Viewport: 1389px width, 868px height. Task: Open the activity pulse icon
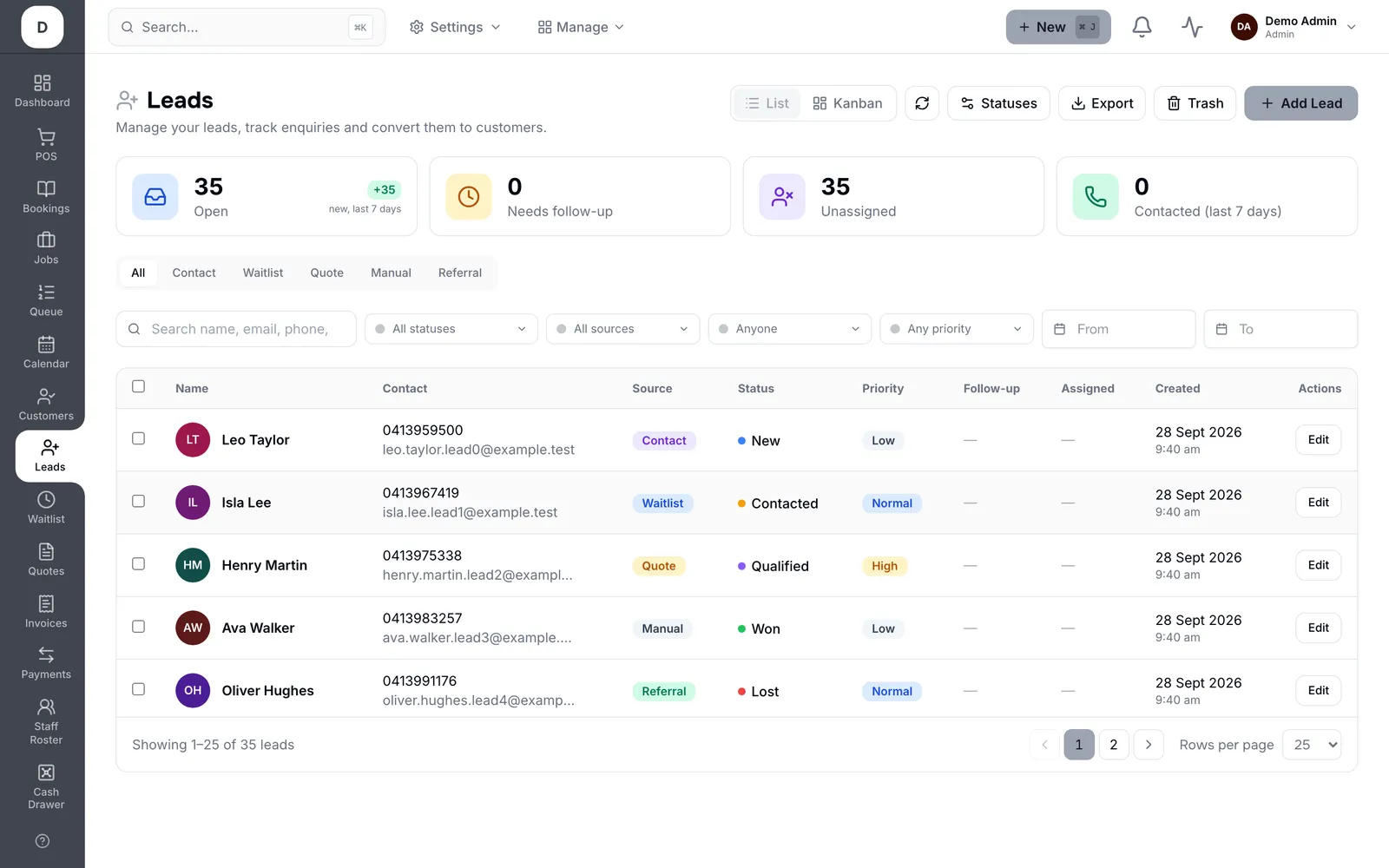point(1192,27)
